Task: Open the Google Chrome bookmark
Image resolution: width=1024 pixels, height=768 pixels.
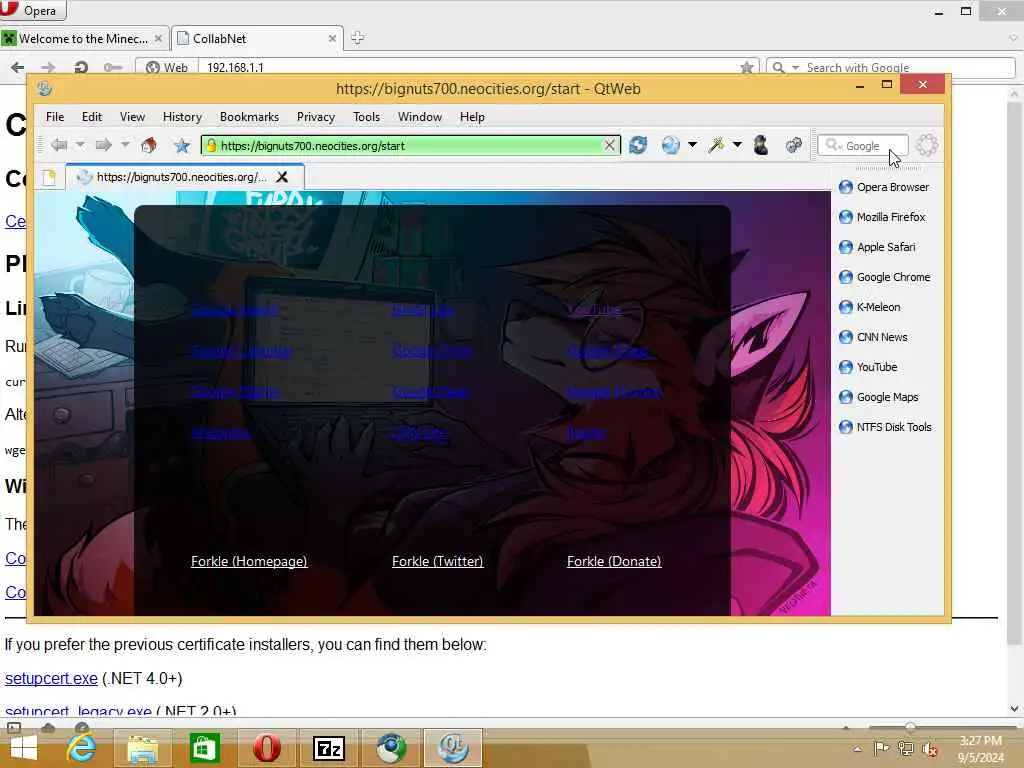Action: tap(885, 277)
